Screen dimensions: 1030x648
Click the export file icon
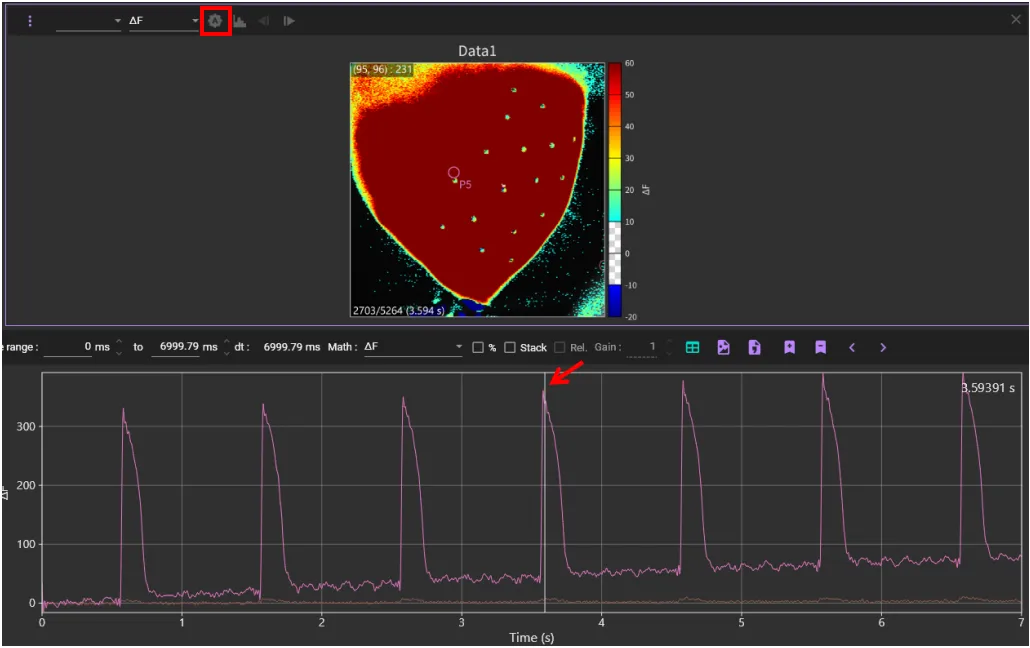pyautogui.click(x=755, y=348)
